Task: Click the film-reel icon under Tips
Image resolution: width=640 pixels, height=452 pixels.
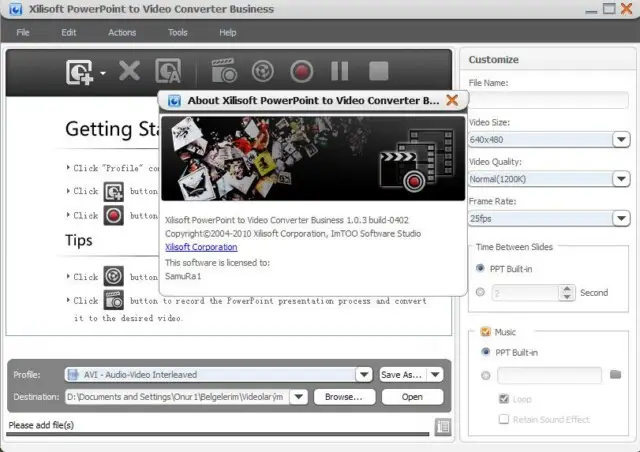Action: 113,276
